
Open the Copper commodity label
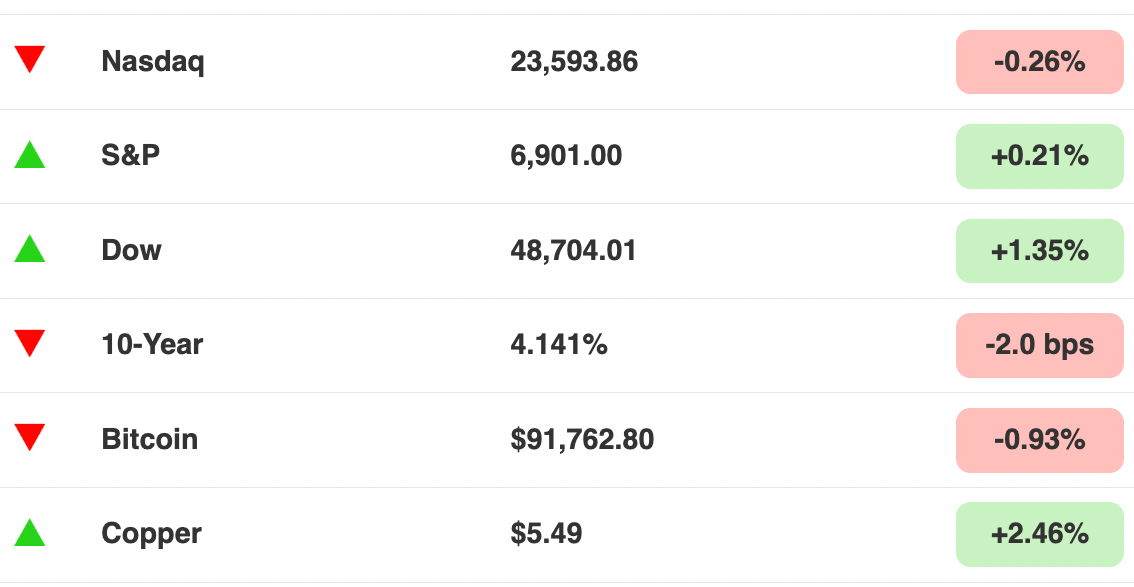[x=151, y=534]
